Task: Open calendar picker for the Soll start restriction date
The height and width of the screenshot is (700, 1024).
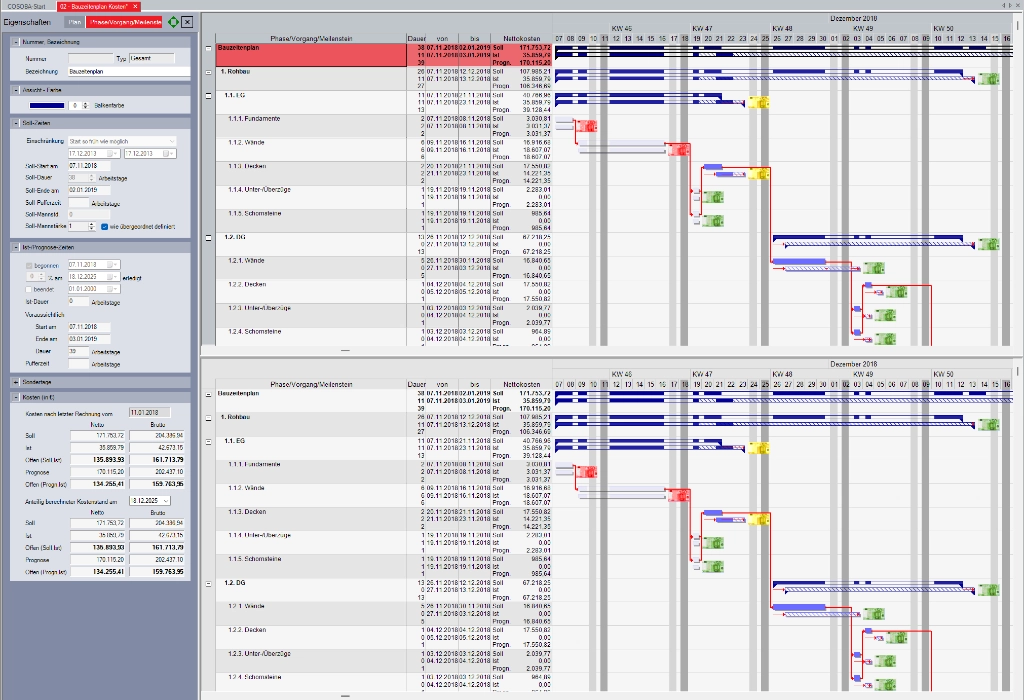Action: (x=115, y=153)
